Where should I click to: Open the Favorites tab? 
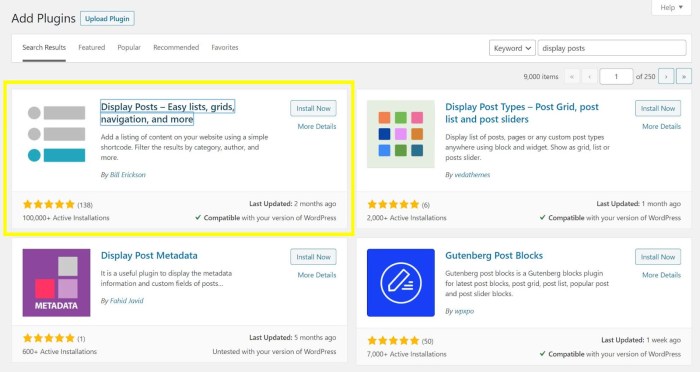tap(225, 47)
